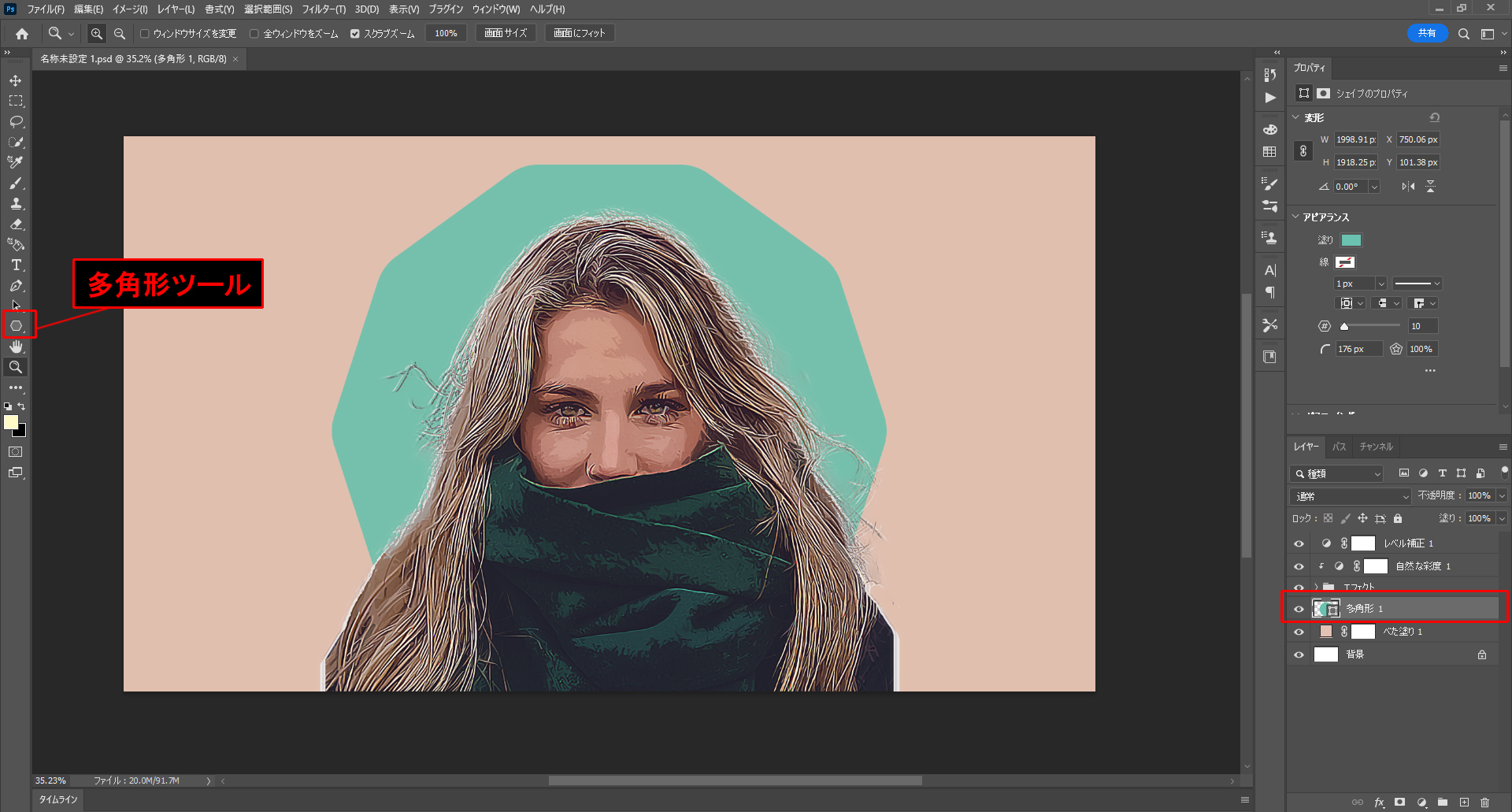Image resolution: width=1512 pixels, height=812 pixels.
Task: Expand the エフェクト layer group
Action: tap(1316, 587)
